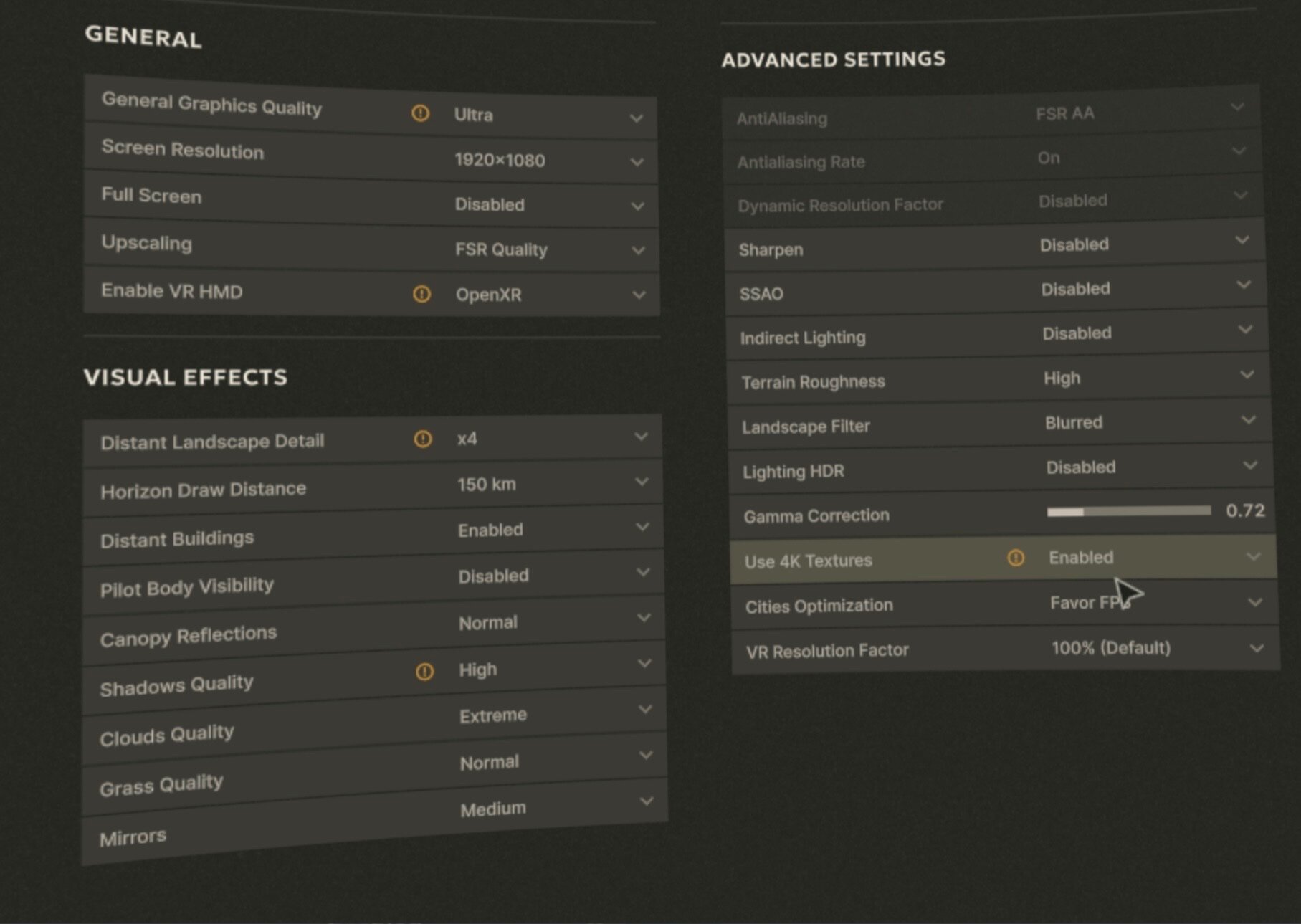The image size is (1301, 924).
Task: Expand Cities Optimization dropdown
Action: coord(1157,603)
